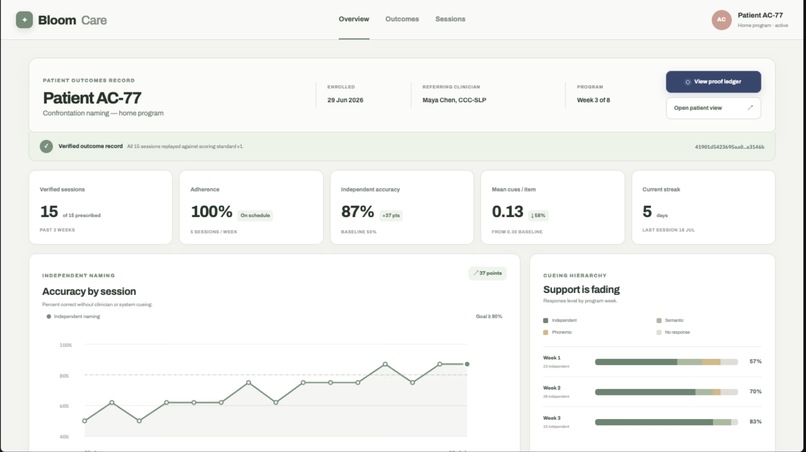Switch to the Outcomes tab

click(x=402, y=19)
